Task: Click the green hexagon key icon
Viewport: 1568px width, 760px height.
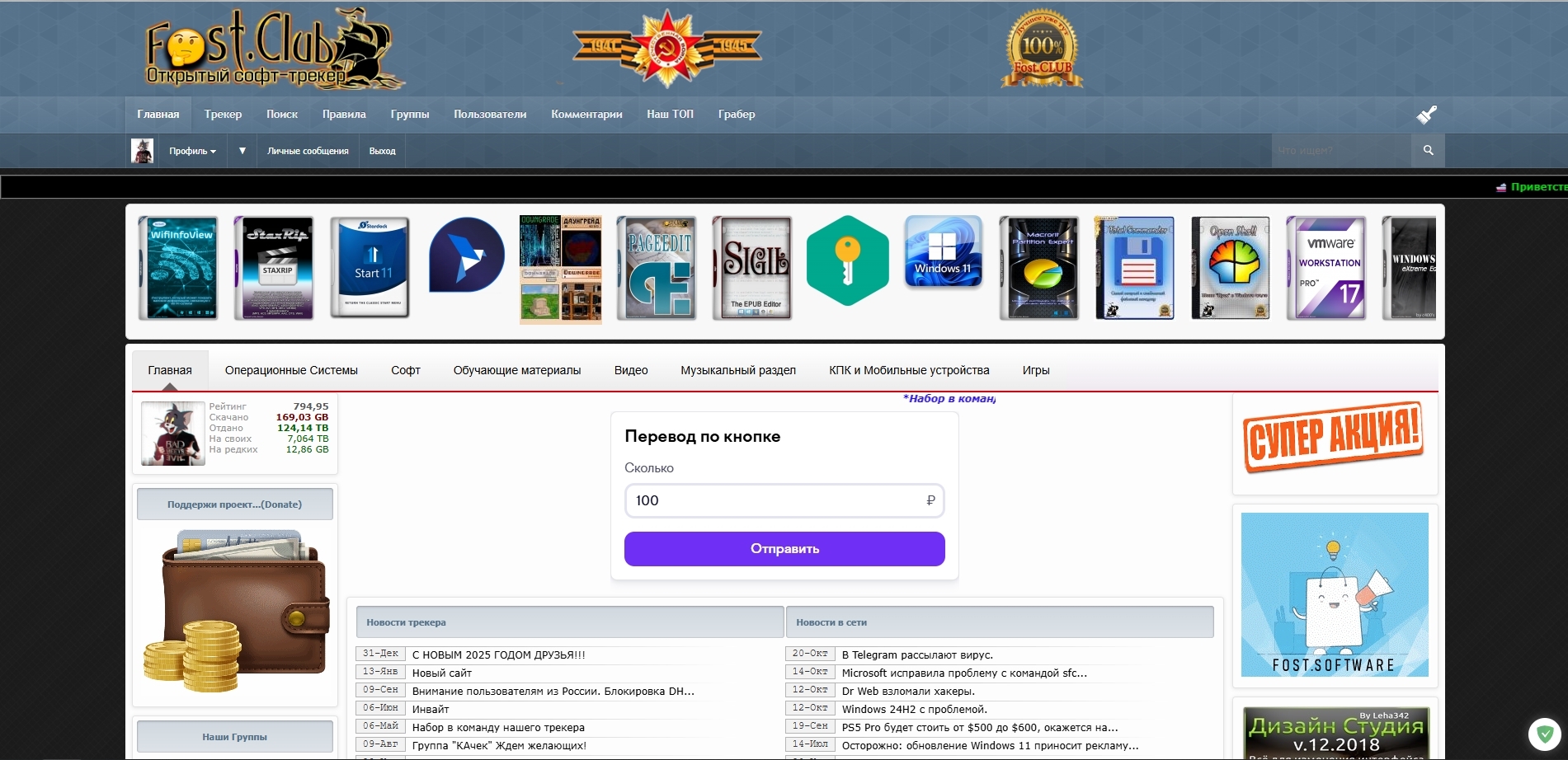Action: point(848,260)
